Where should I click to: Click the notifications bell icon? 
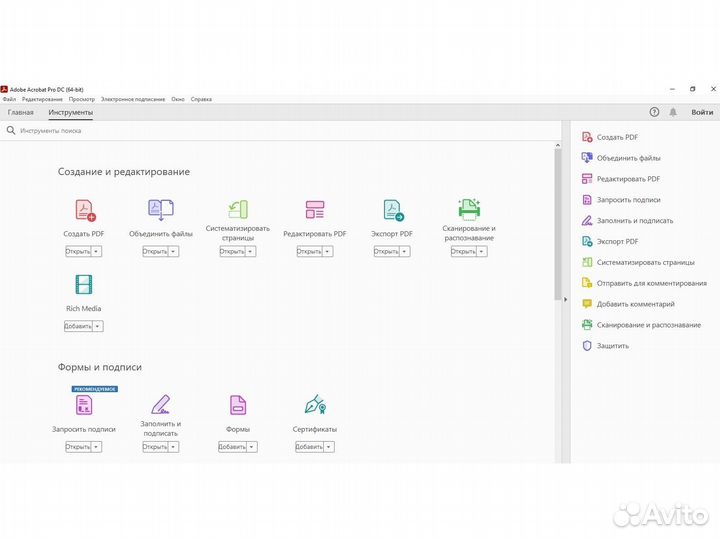tap(673, 112)
